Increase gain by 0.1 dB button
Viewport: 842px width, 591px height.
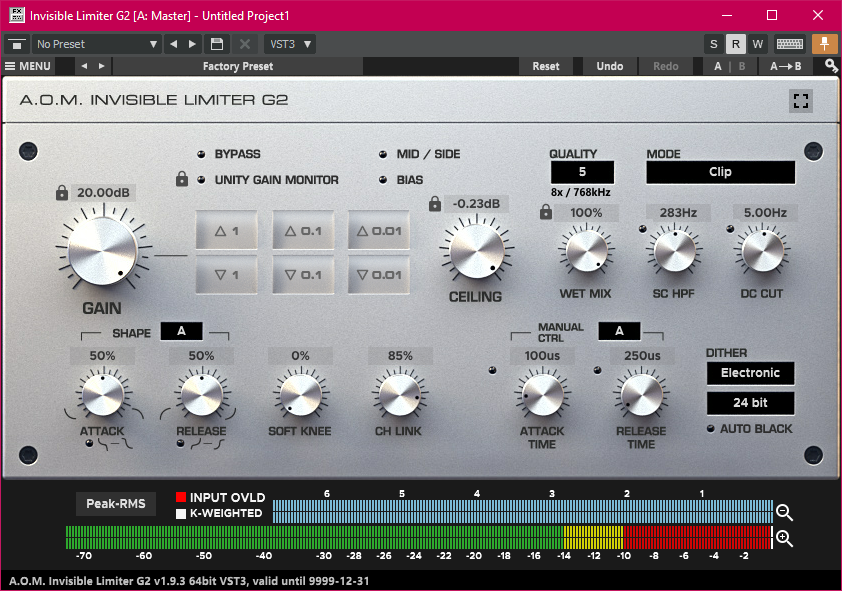[303, 231]
